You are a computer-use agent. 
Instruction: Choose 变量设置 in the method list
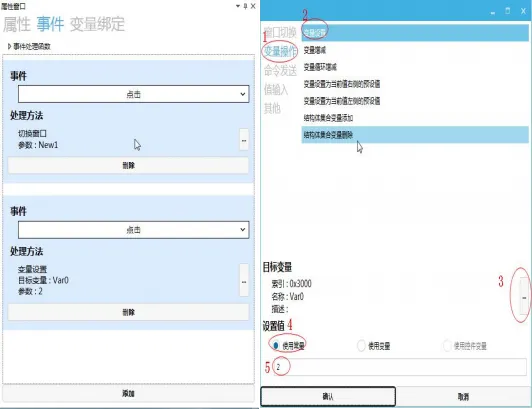pyautogui.click(x=415, y=33)
